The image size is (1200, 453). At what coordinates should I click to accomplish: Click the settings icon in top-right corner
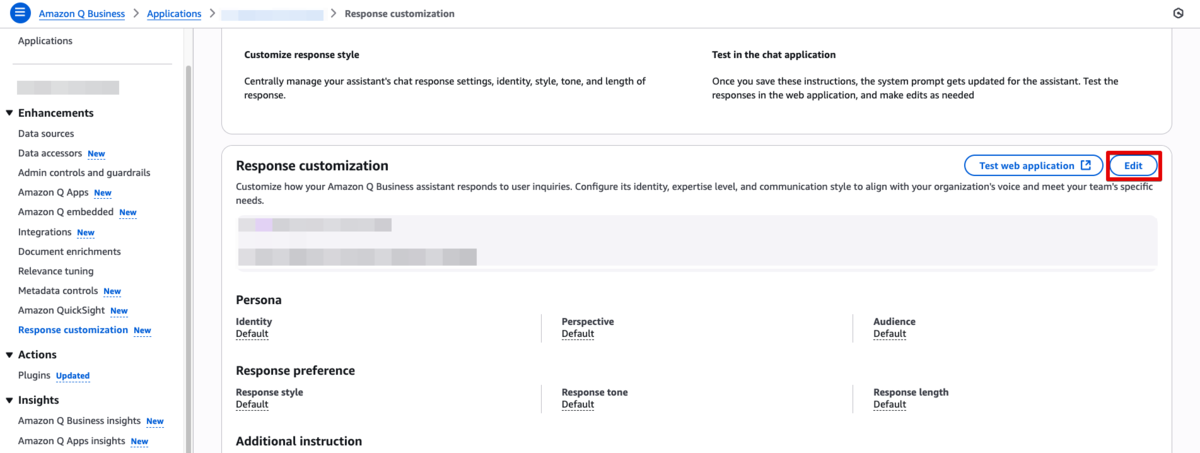[x=1177, y=14]
